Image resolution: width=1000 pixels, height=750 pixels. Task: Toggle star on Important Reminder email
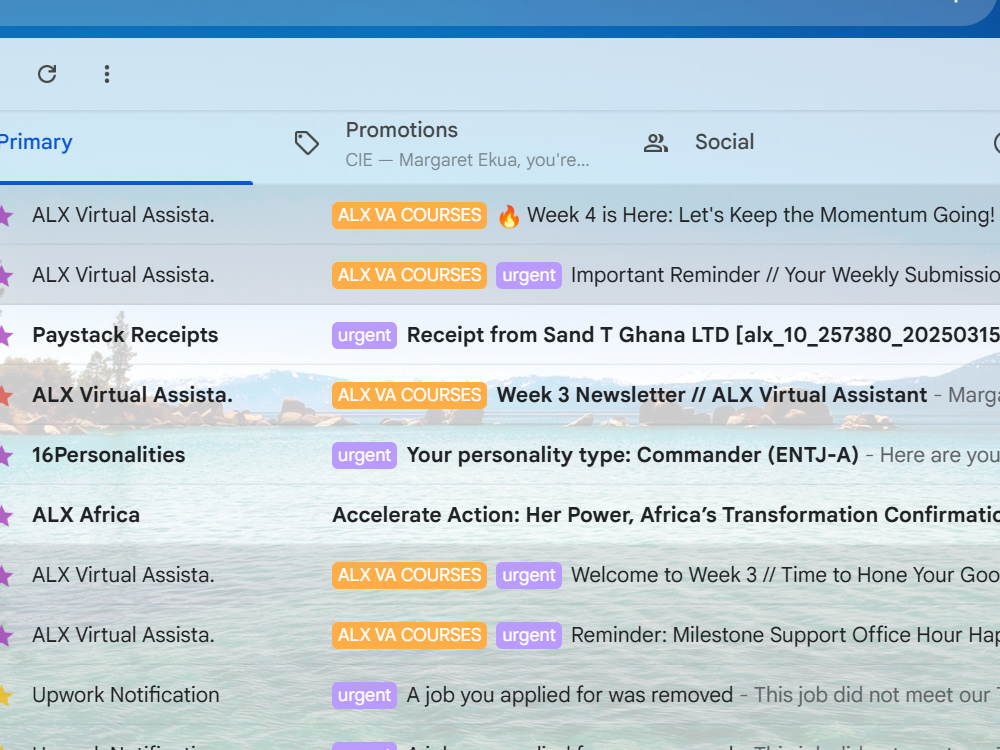click(5, 276)
